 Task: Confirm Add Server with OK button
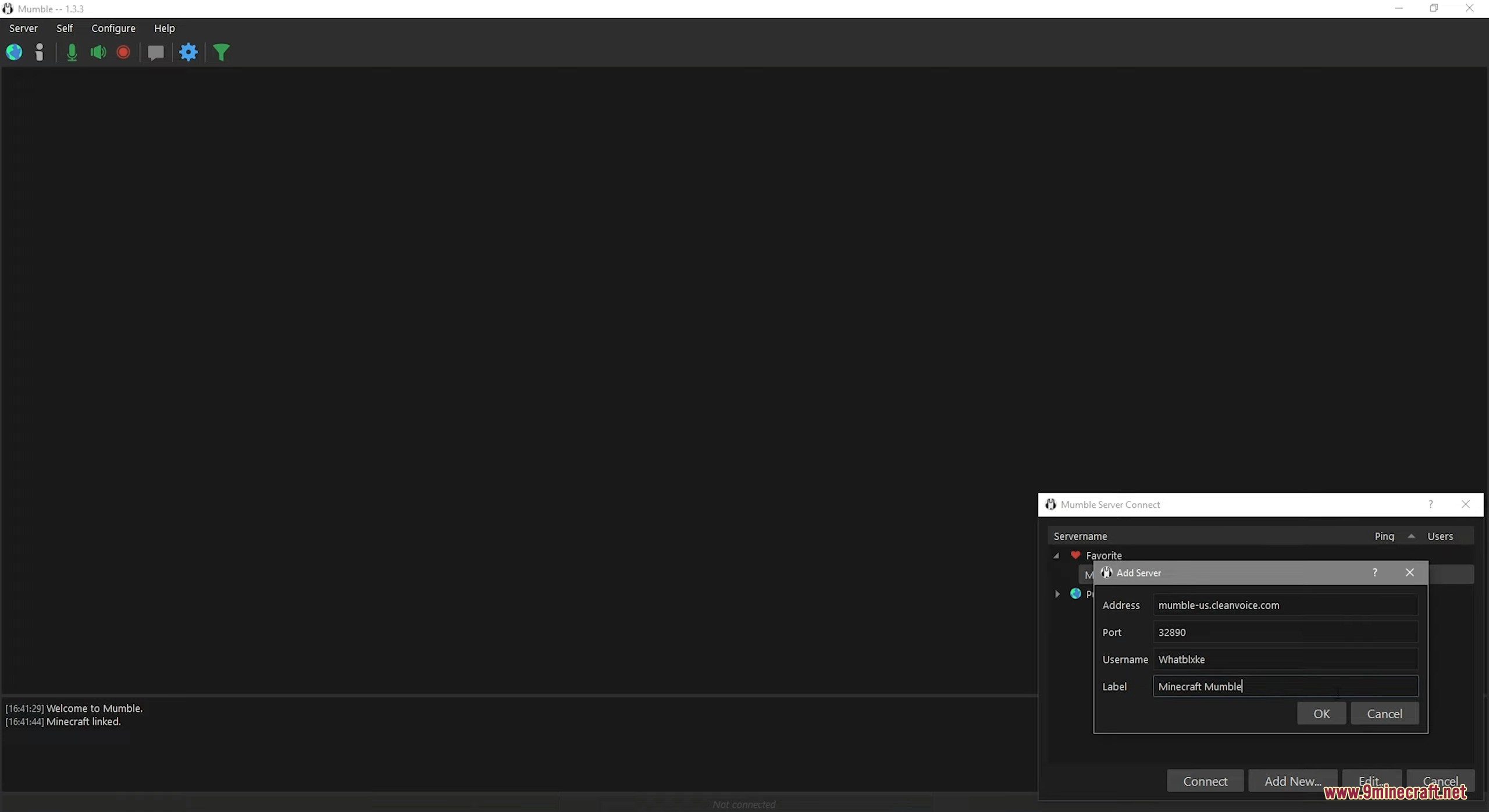pos(1321,714)
